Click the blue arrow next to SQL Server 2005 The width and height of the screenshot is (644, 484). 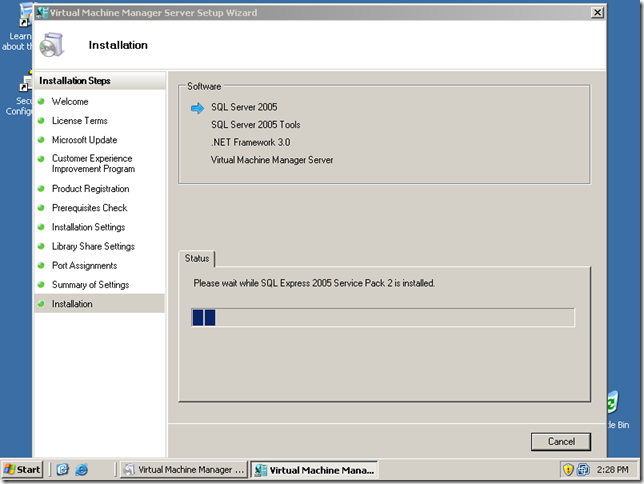click(198, 108)
